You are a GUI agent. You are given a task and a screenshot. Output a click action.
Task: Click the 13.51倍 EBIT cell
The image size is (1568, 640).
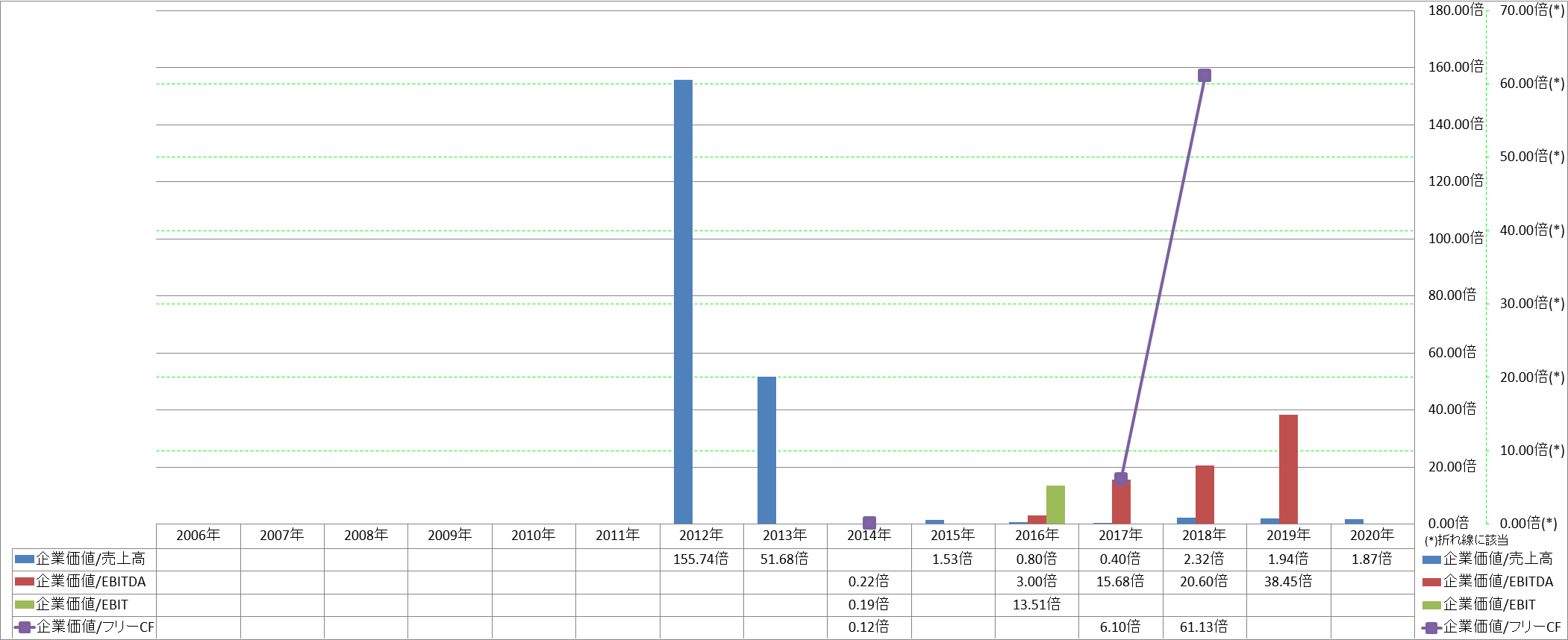coord(1037,604)
